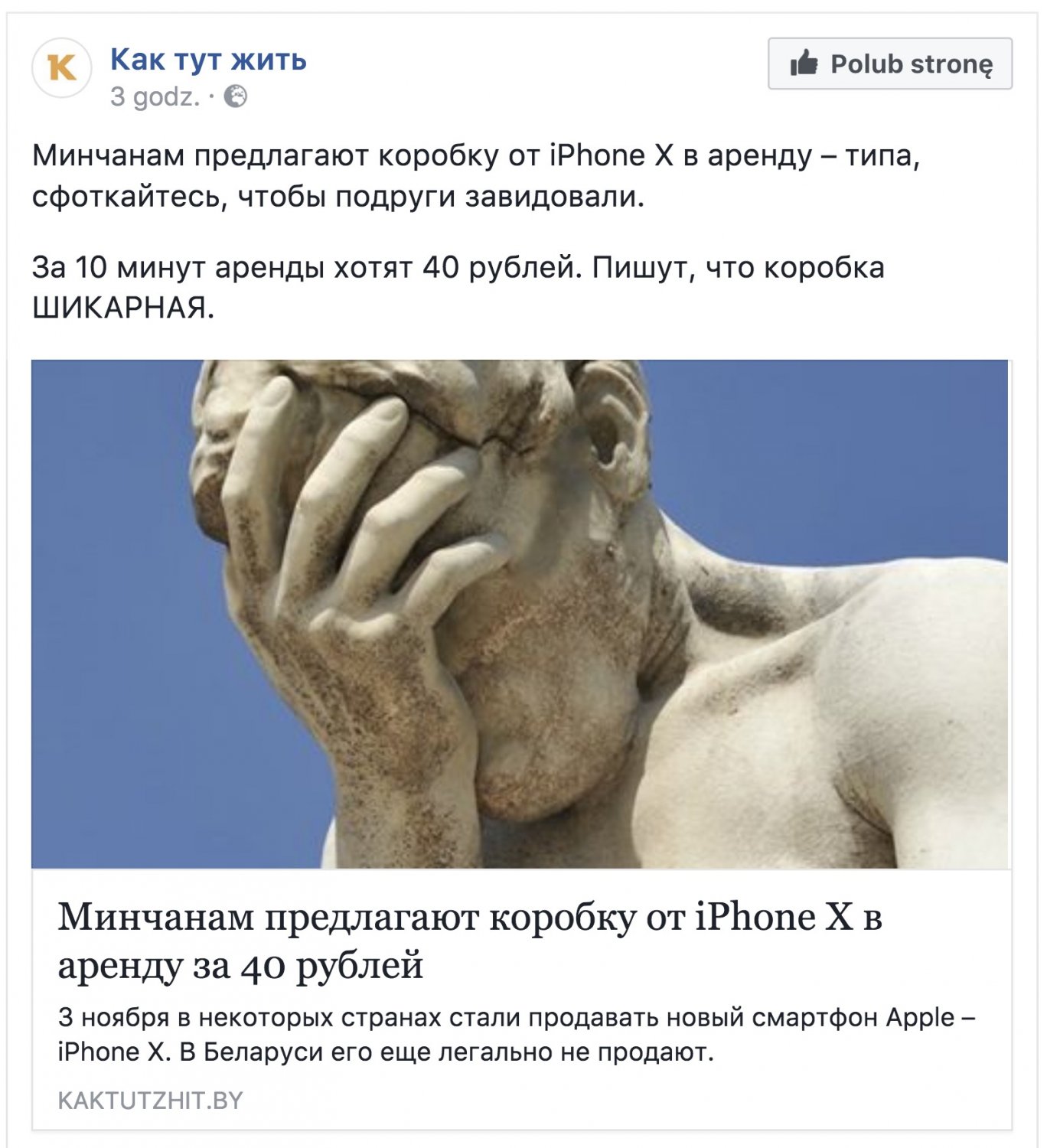Click сфоткайтесь word in post text
Image resolution: width=1047 pixels, height=1148 pixels.
coord(130,197)
